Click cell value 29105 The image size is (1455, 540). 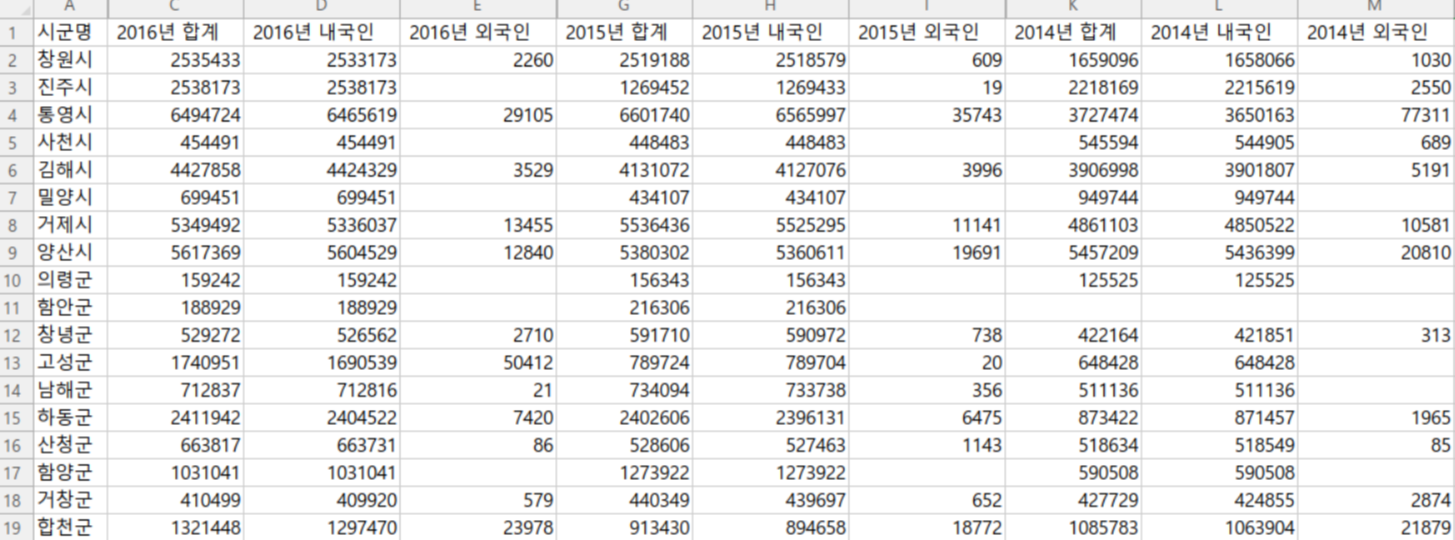tap(478, 114)
